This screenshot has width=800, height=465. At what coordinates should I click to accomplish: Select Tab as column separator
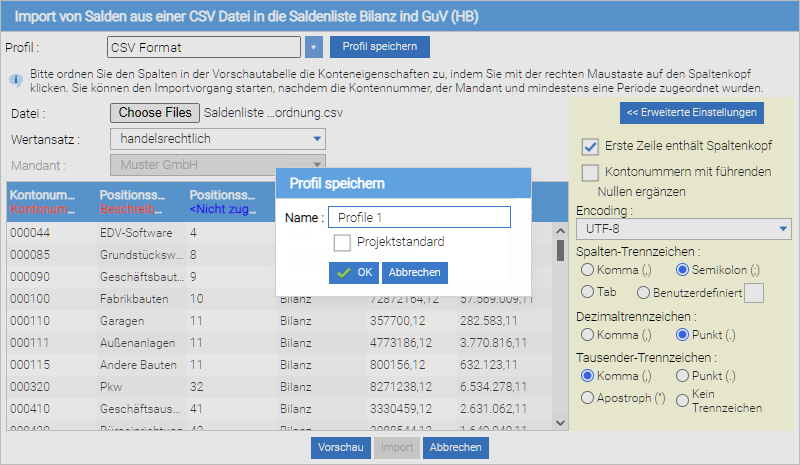587,292
